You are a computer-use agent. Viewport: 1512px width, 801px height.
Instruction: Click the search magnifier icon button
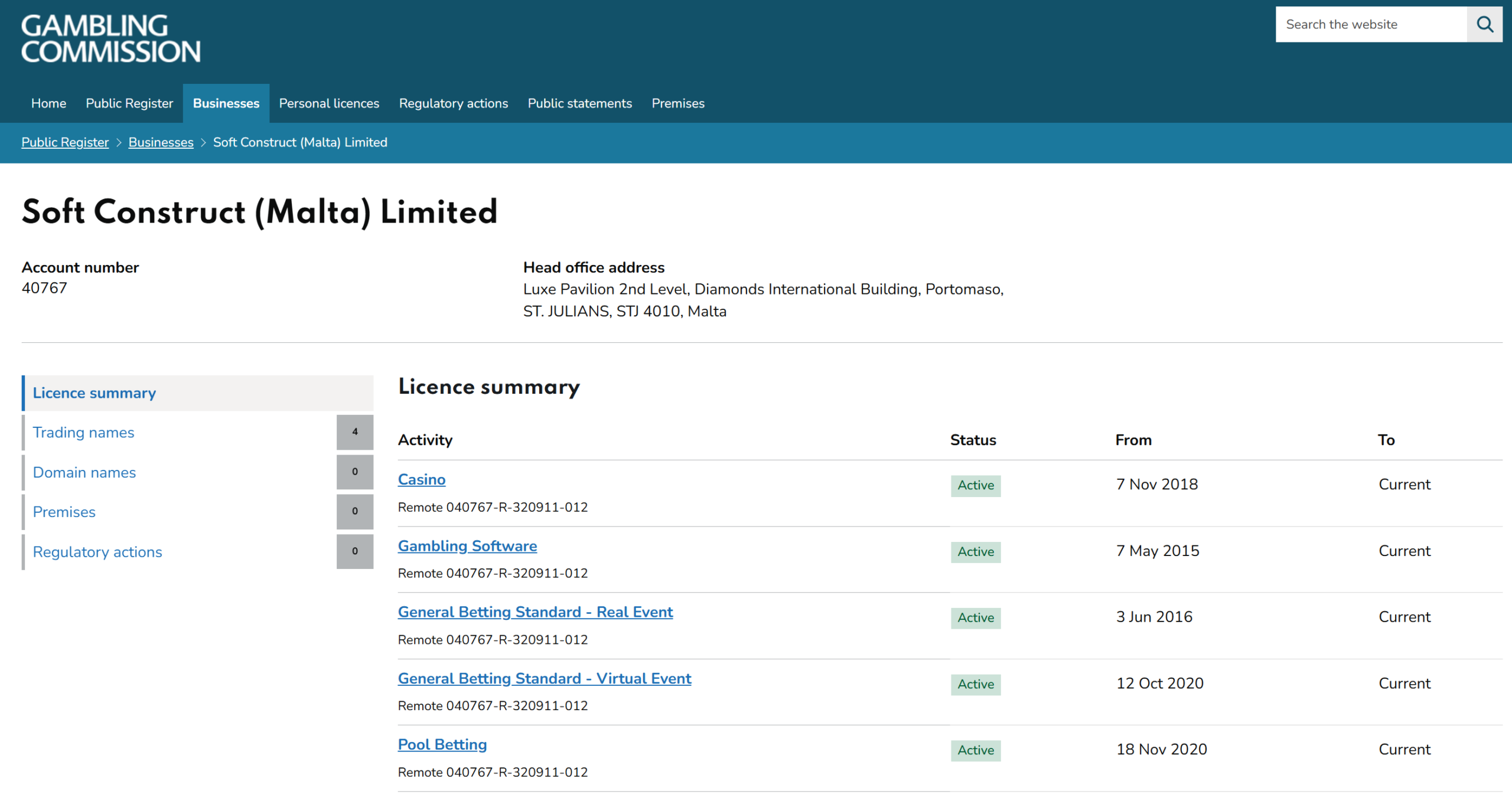coord(1484,24)
